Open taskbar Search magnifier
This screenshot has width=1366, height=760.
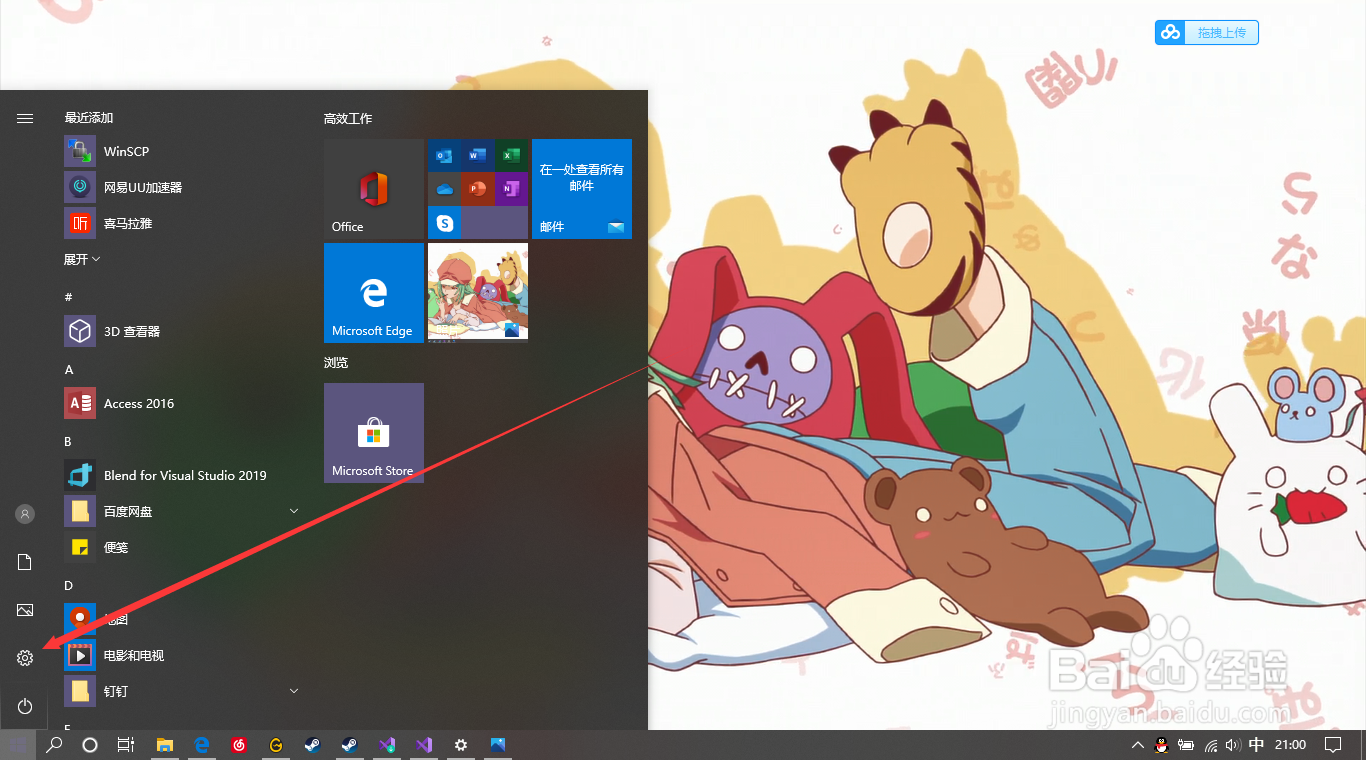point(54,745)
